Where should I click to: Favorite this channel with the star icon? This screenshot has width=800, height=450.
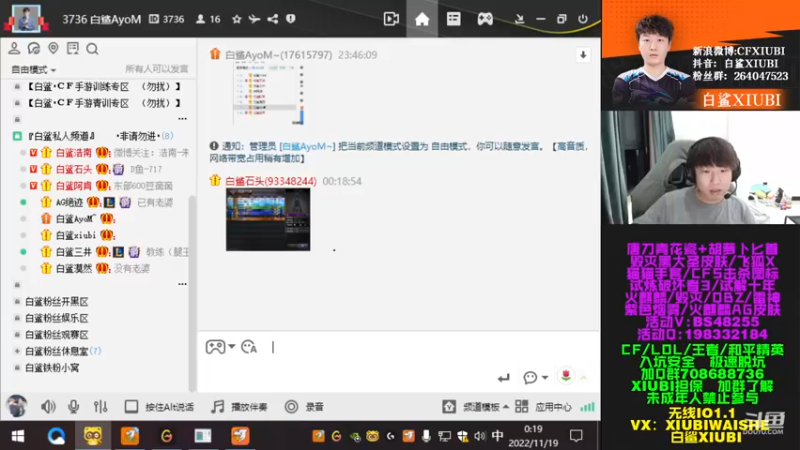click(236, 19)
